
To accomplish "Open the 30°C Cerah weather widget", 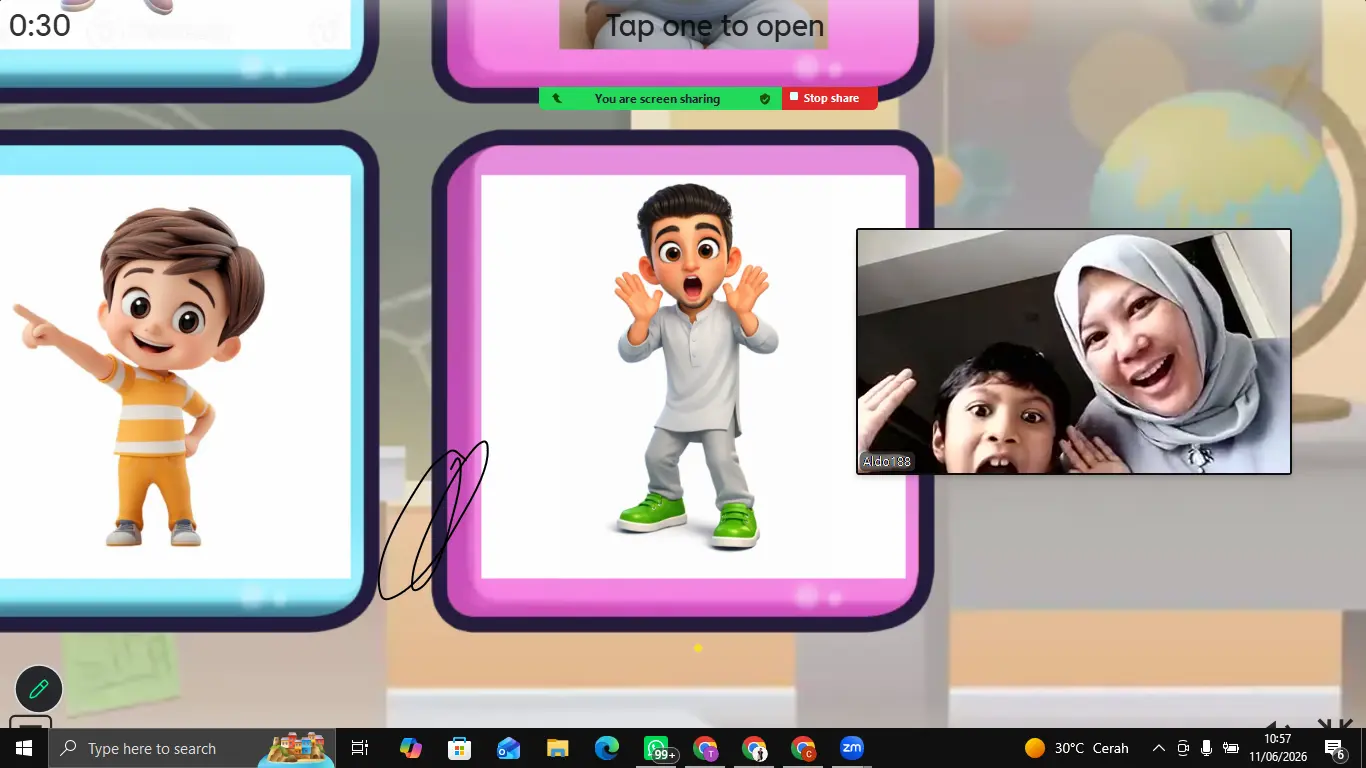I will 1077,748.
